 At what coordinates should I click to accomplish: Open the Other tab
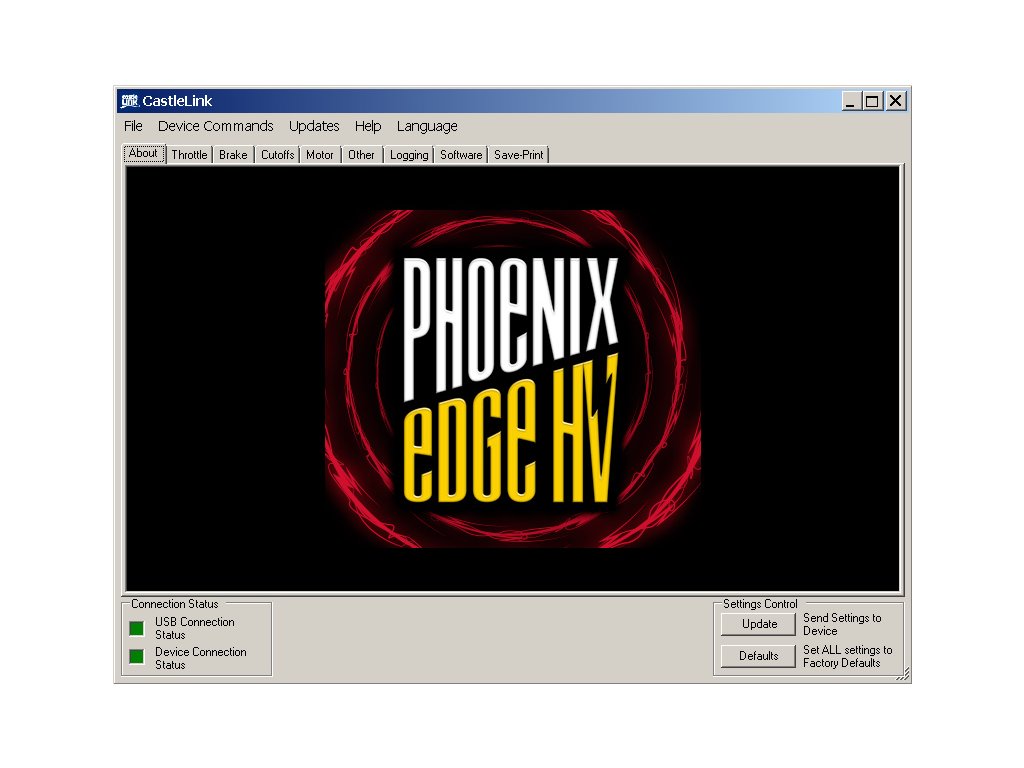pos(362,155)
